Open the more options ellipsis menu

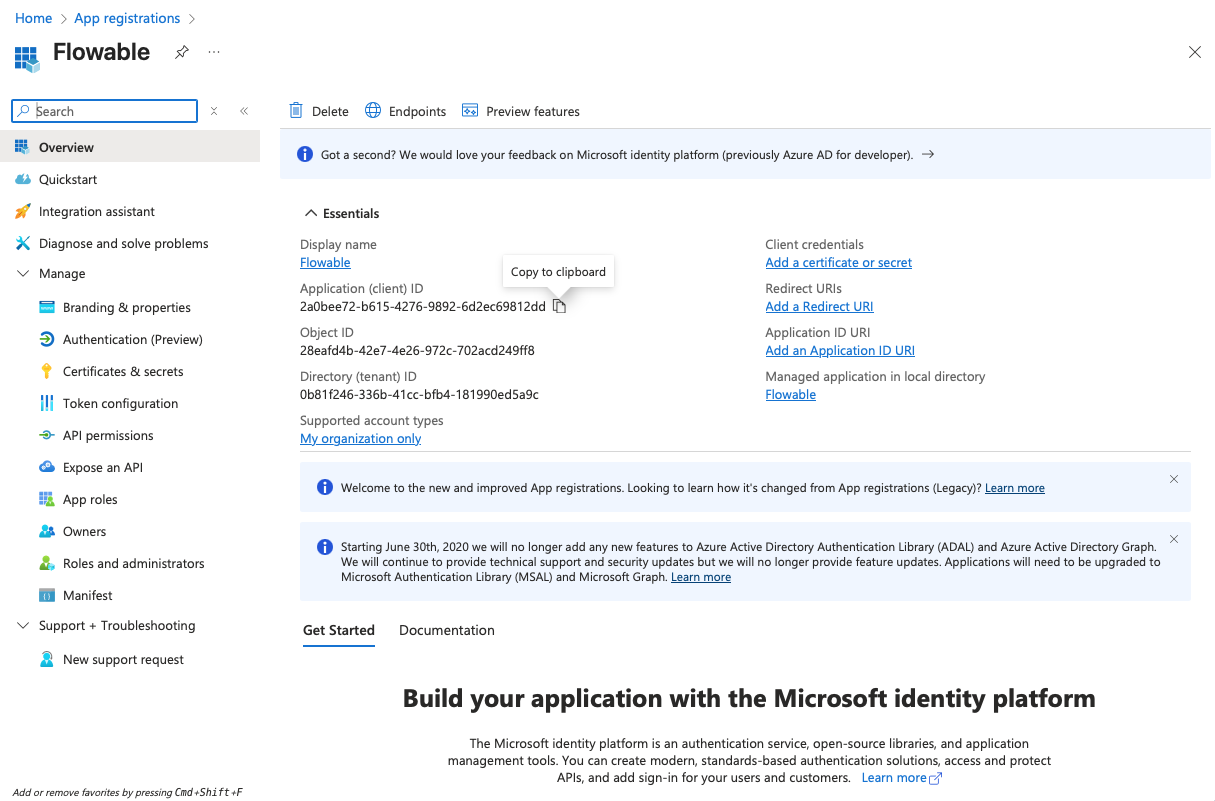(214, 52)
